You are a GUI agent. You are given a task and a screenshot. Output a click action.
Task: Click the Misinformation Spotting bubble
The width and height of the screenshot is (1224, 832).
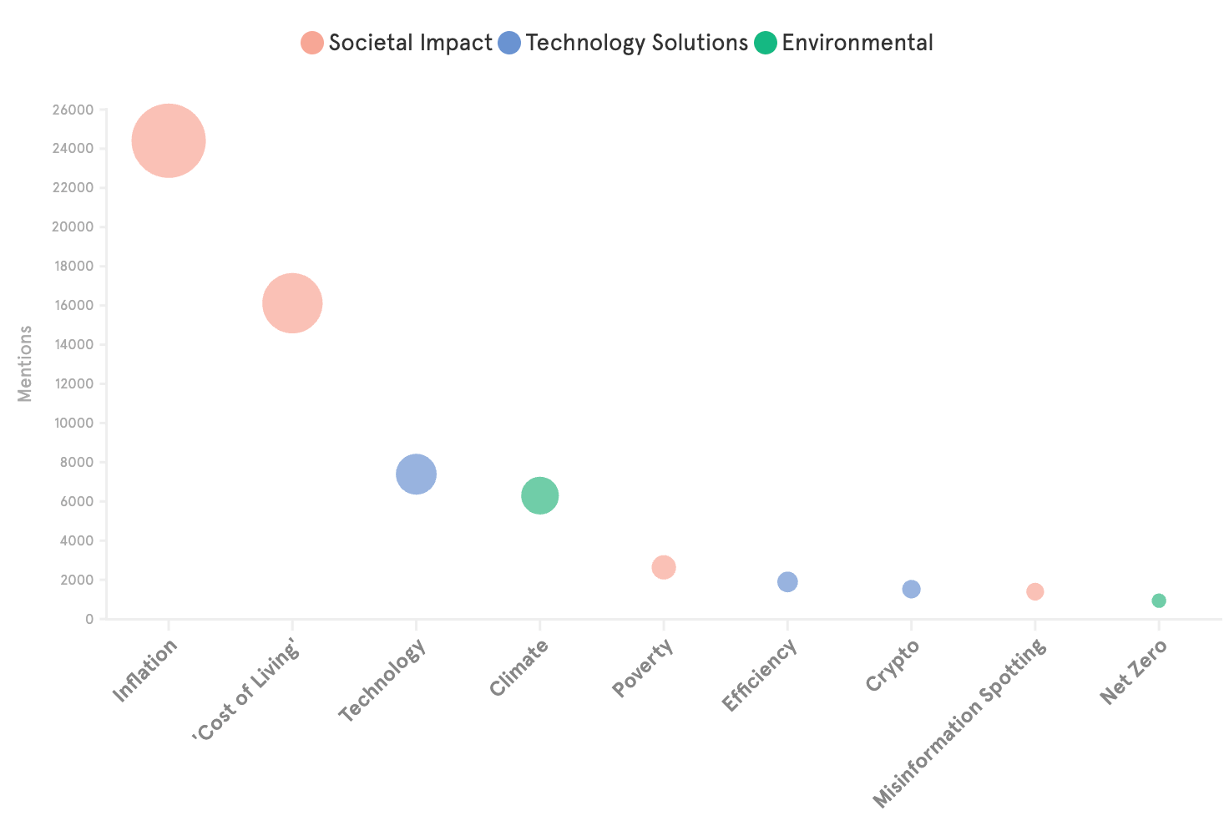[1035, 592]
